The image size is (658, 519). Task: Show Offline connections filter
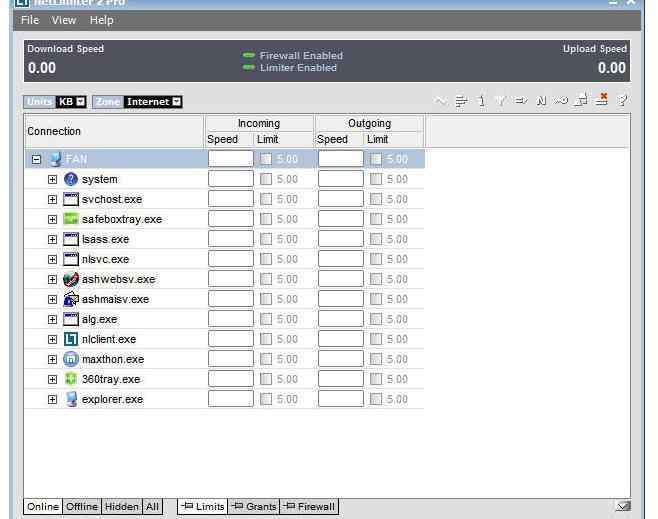coord(82,506)
